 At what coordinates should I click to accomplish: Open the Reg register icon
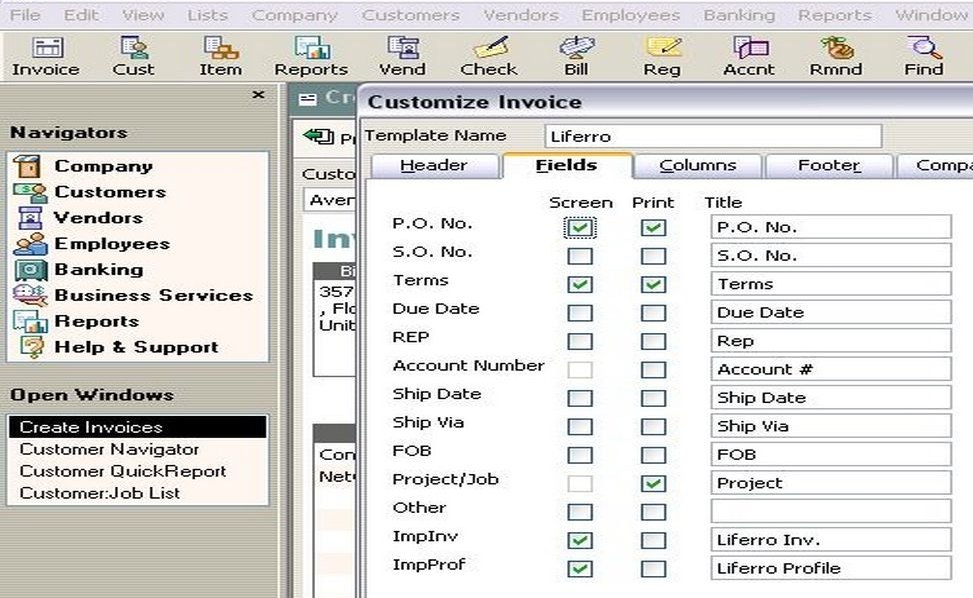661,53
